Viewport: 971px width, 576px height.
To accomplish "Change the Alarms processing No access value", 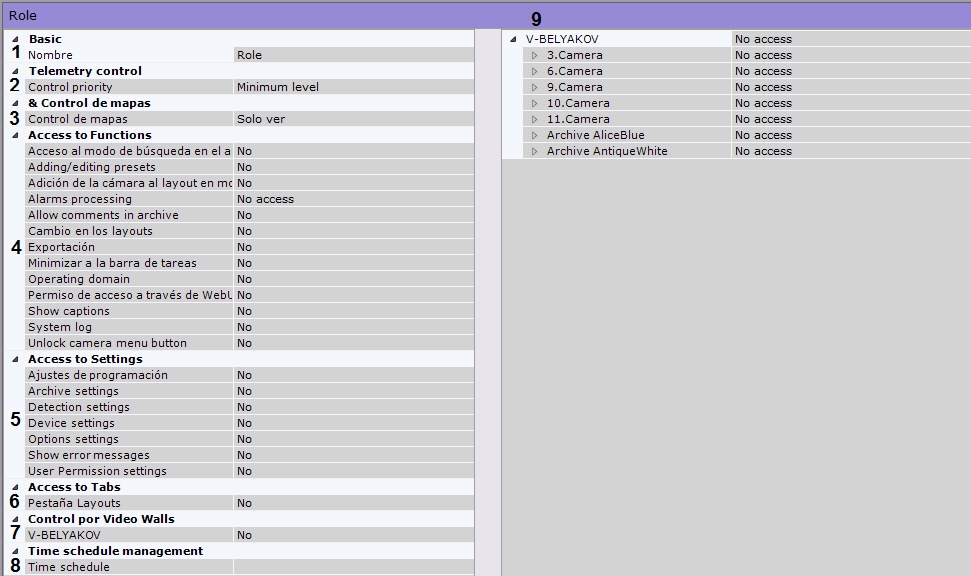I will click(352, 199).
